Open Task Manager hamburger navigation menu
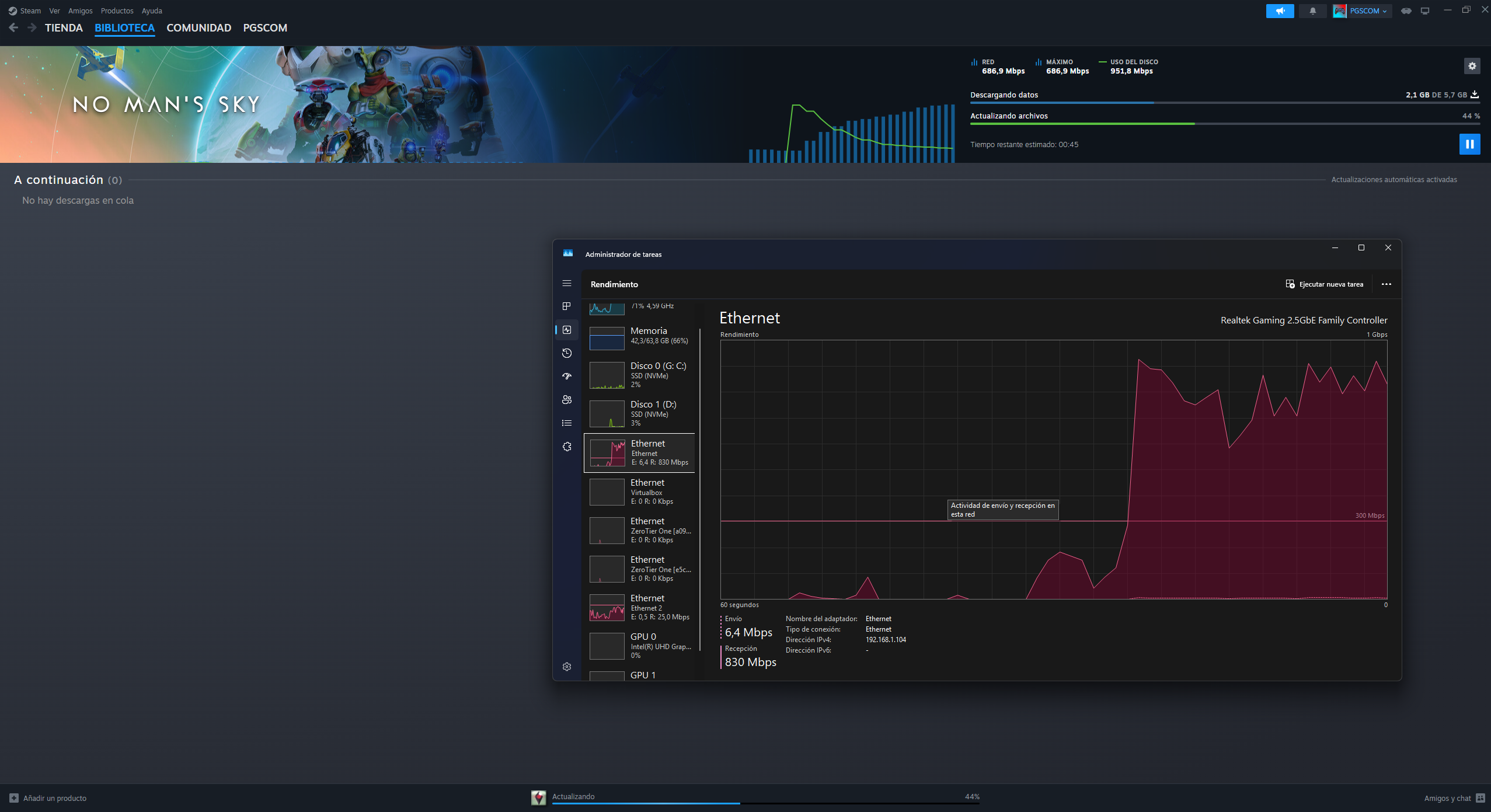Screen dimensions: 1491x812 [566, 283]
